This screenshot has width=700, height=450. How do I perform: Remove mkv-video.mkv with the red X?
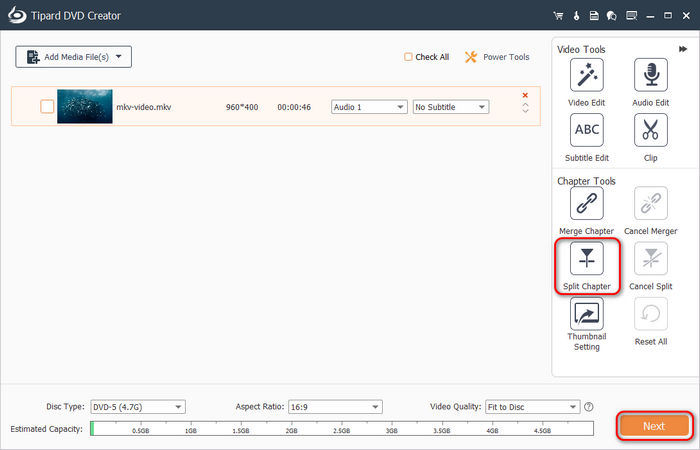coord(525,95)
